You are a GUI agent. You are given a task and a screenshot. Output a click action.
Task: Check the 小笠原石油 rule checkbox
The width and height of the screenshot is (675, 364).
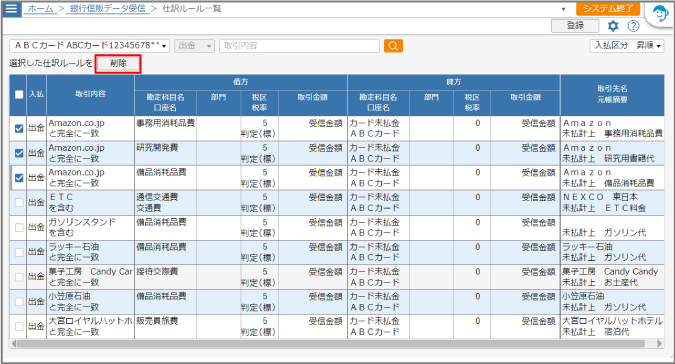(x=19, y=302)
